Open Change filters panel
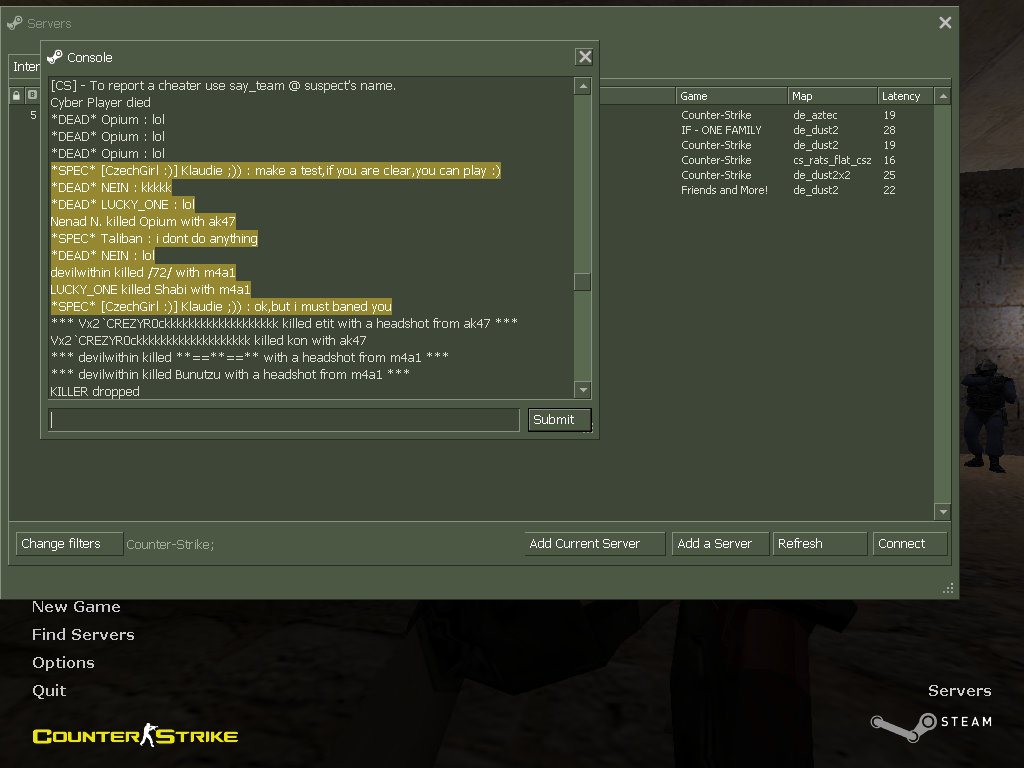 coord(69,544)
